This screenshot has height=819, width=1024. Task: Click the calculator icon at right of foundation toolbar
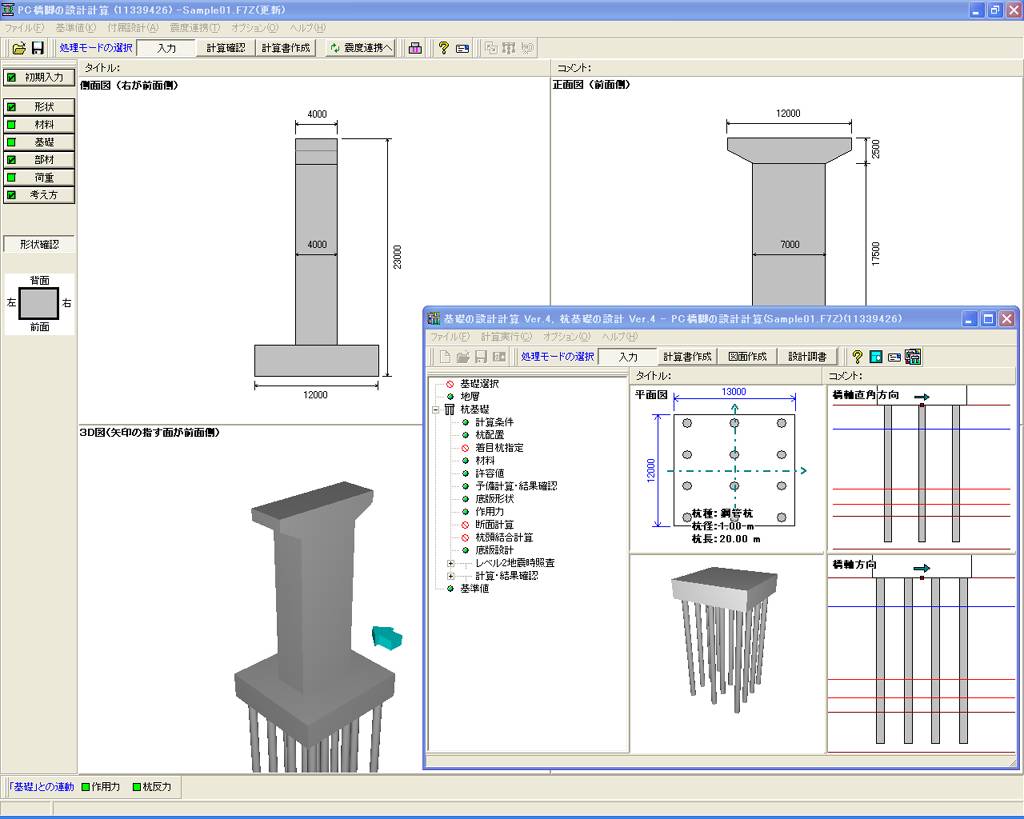pyautogui.click(x=912, y=357)
